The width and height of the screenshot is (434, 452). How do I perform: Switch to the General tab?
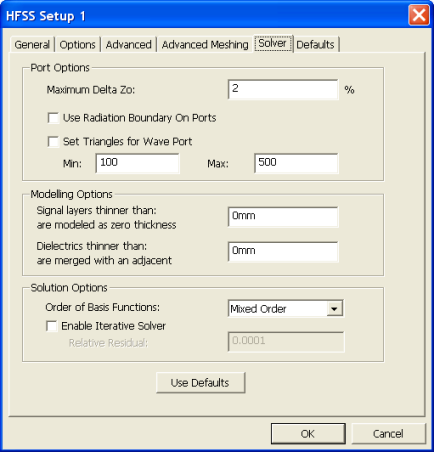(32, 44)
